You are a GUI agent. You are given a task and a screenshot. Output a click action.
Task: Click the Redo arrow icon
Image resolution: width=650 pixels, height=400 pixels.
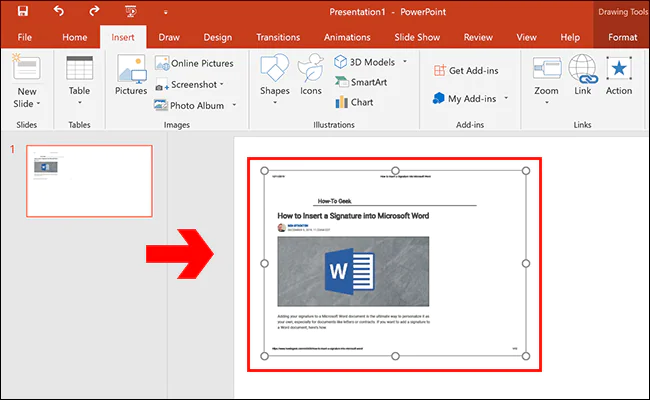click(95, 12)
